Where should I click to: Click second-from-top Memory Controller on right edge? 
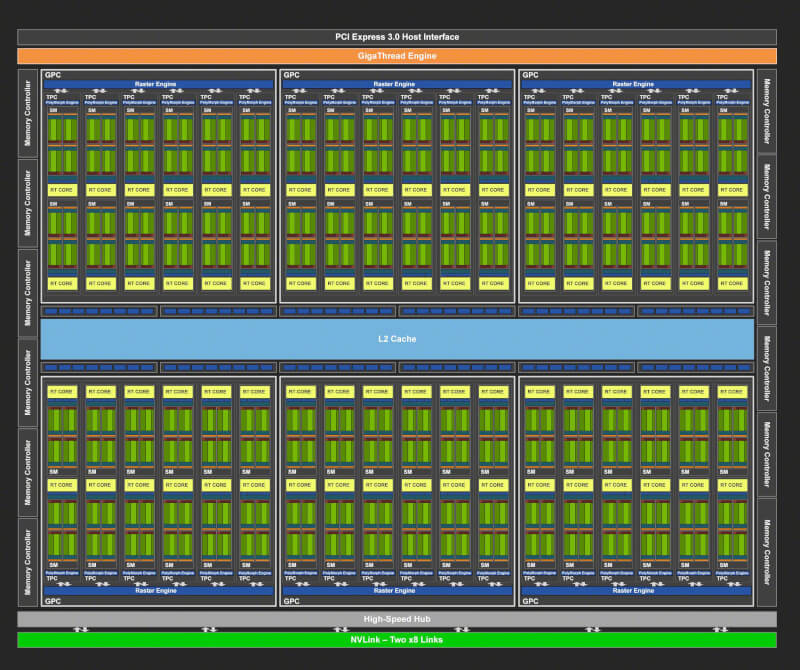pos(766,197)
